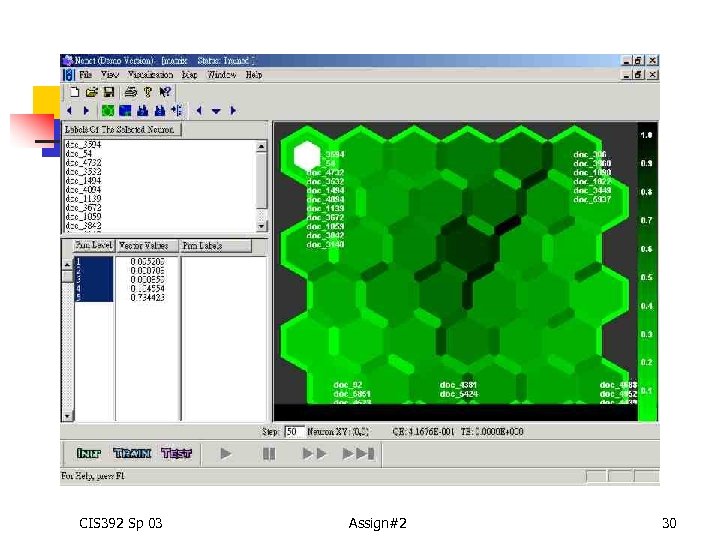Click the Print toolbar icon
The height and width of the screenshot is (540, 720).
pos(130,92)
